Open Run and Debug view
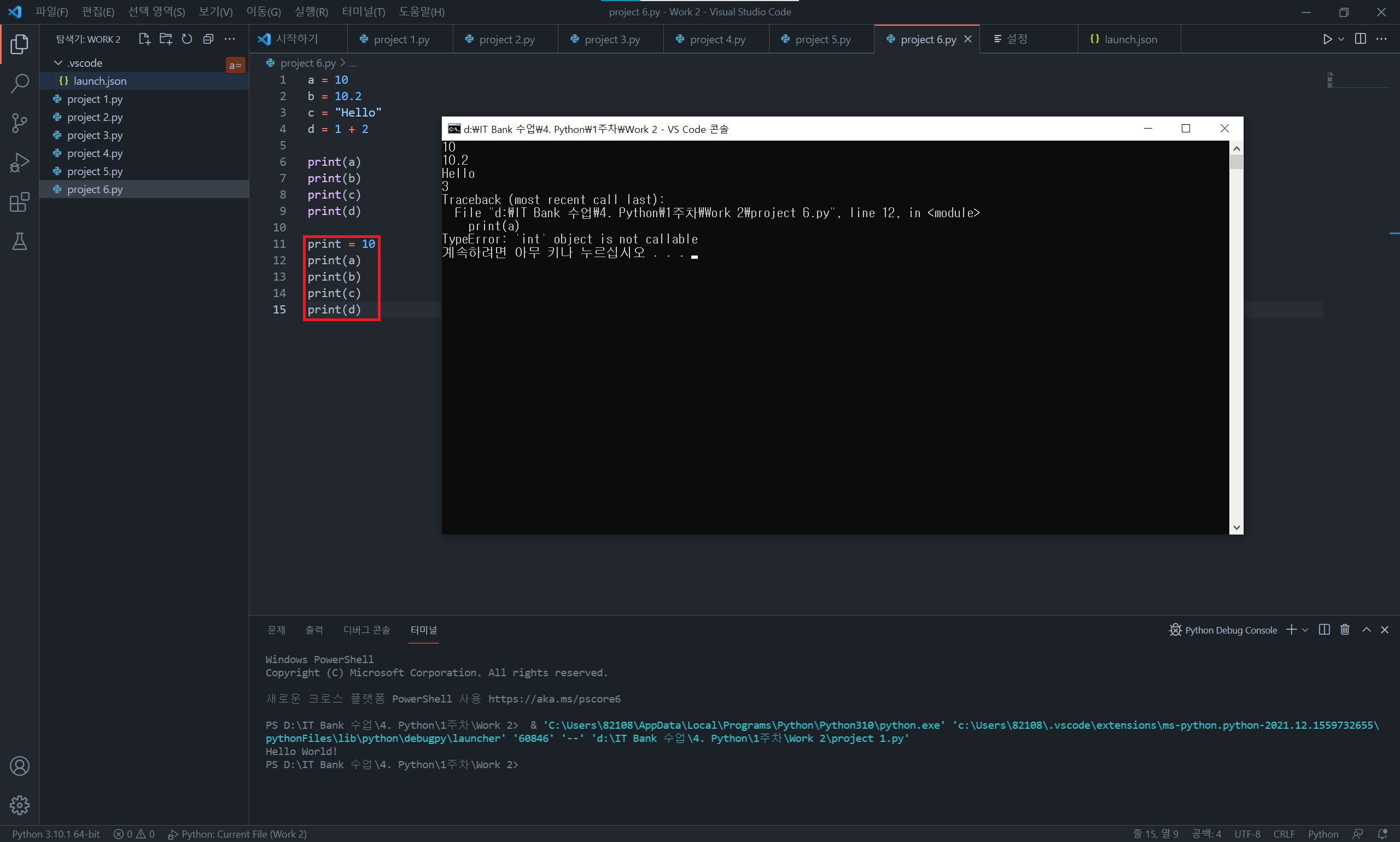 point(20,163)
